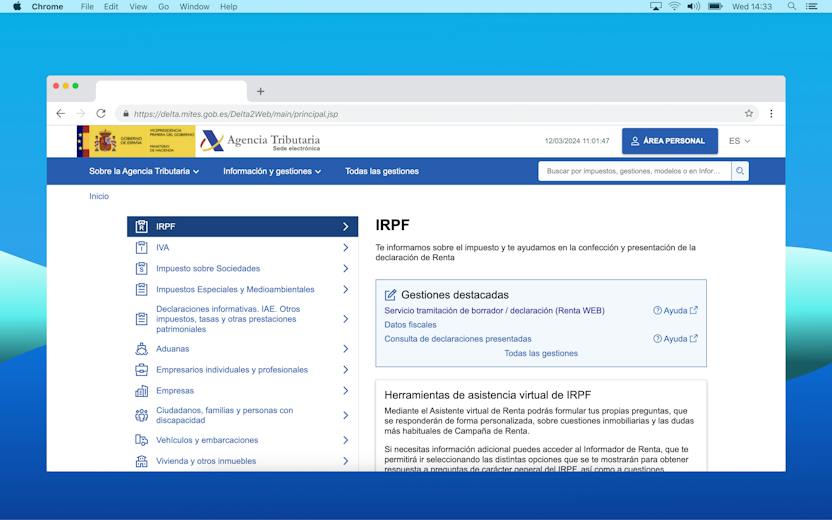Click the Empresas building chart icon

tap(141, 391)
